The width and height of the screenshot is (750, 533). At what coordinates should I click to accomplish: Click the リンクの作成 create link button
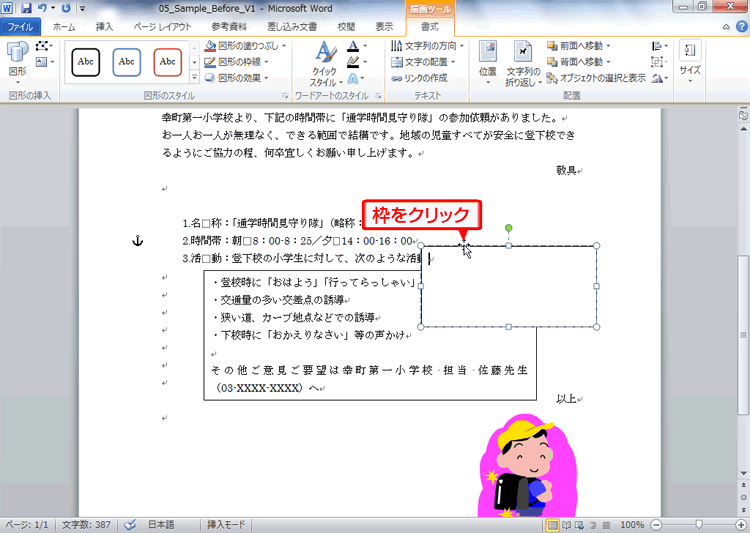(x=419, y=78)
